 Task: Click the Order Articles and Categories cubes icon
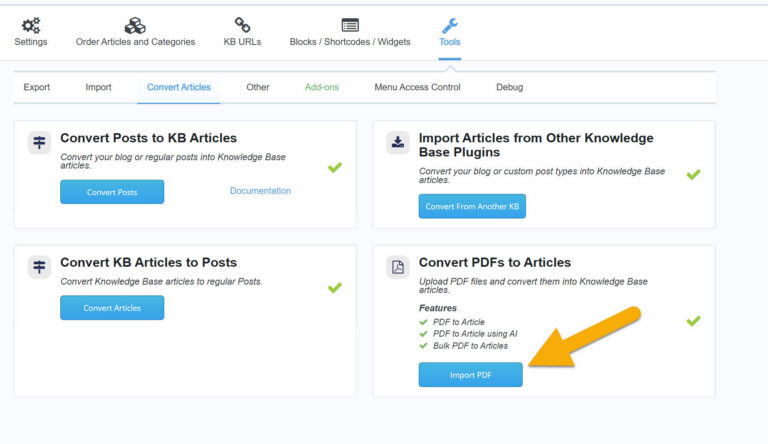click(135, 25)
